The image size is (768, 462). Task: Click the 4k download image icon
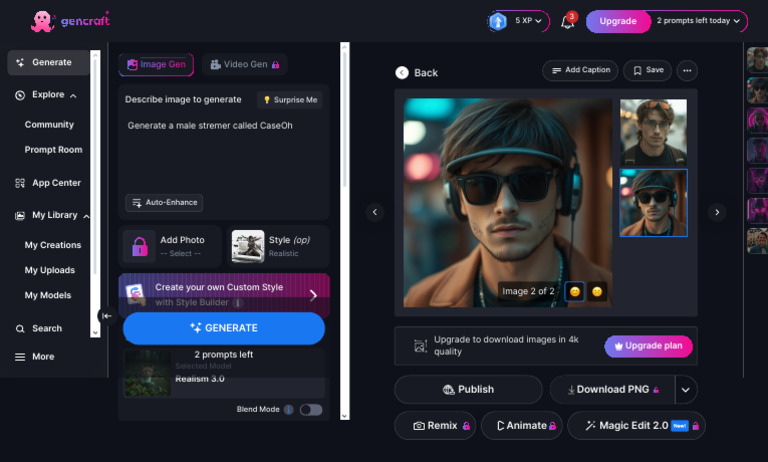click(x=420, y=345)
